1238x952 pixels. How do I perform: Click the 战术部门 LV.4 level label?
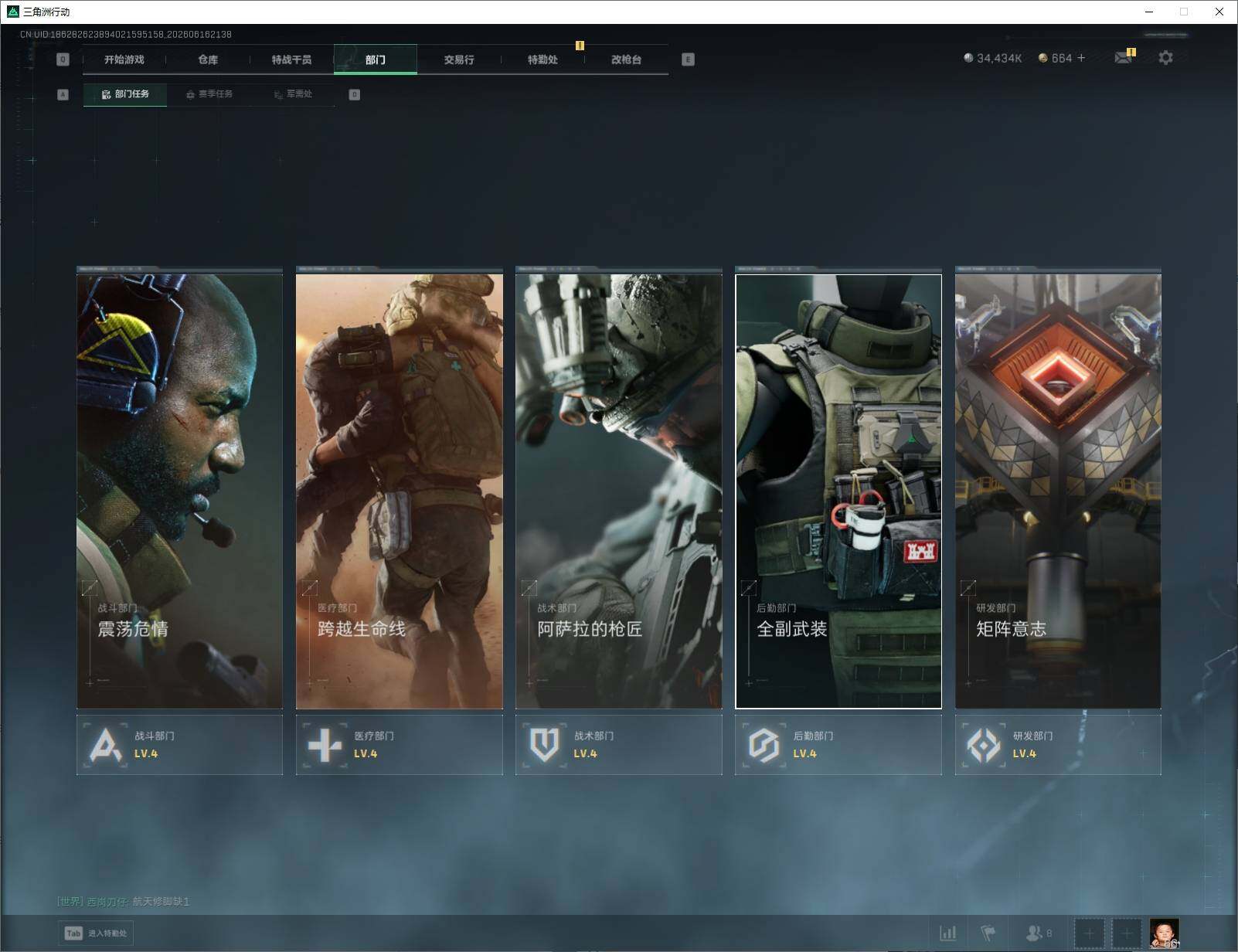coord(585,754)
